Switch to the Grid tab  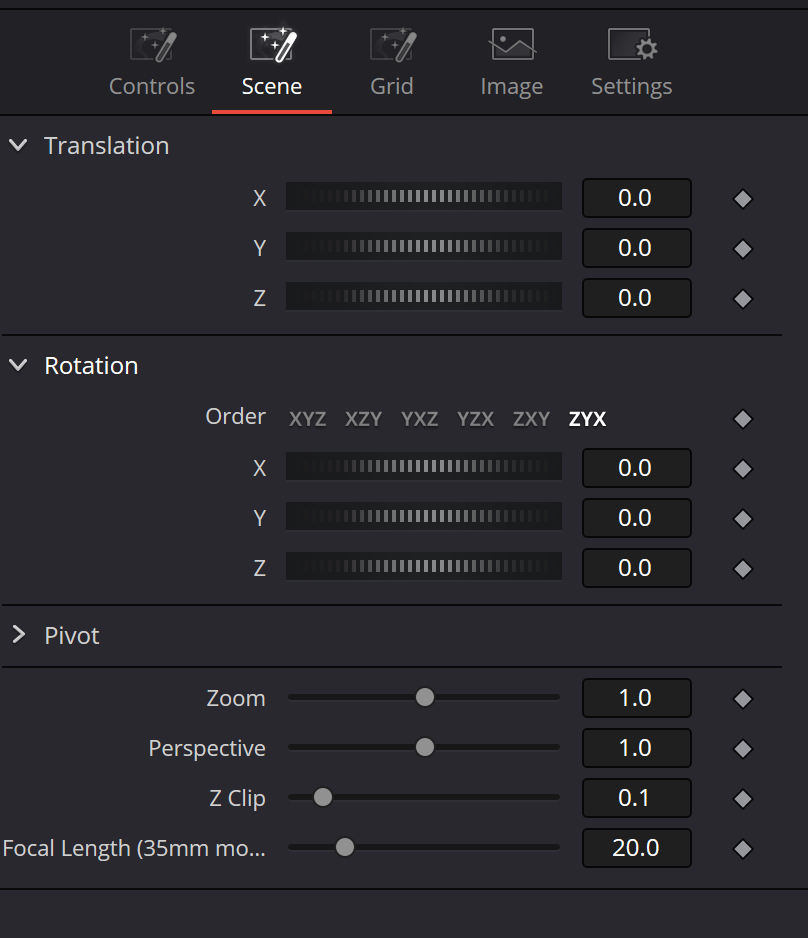pyautogui.click(x=392, y=63)
